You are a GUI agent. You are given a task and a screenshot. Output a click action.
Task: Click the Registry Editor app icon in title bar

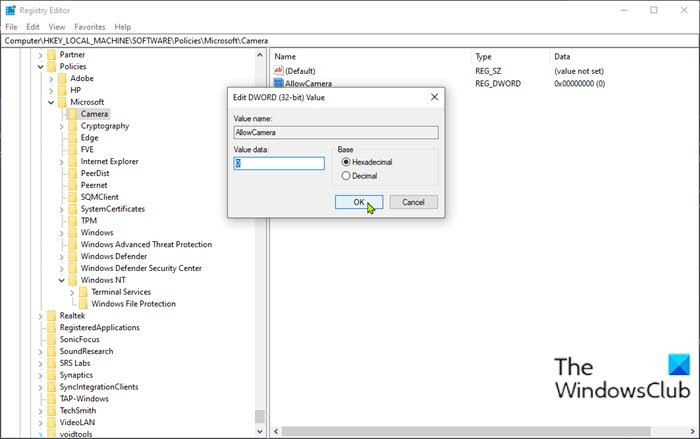pyautogui.click(x=10, y=10)
